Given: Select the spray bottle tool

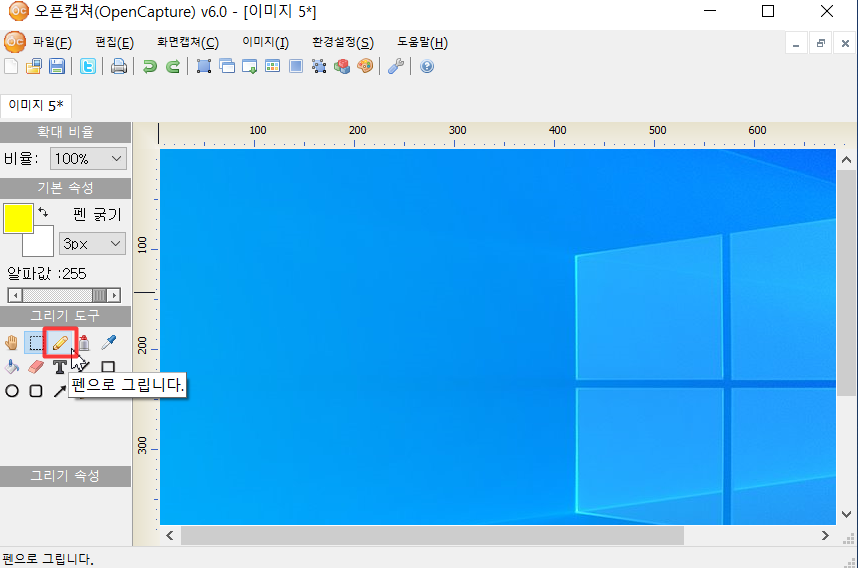Looking at the screenshot, I should 84,343.
